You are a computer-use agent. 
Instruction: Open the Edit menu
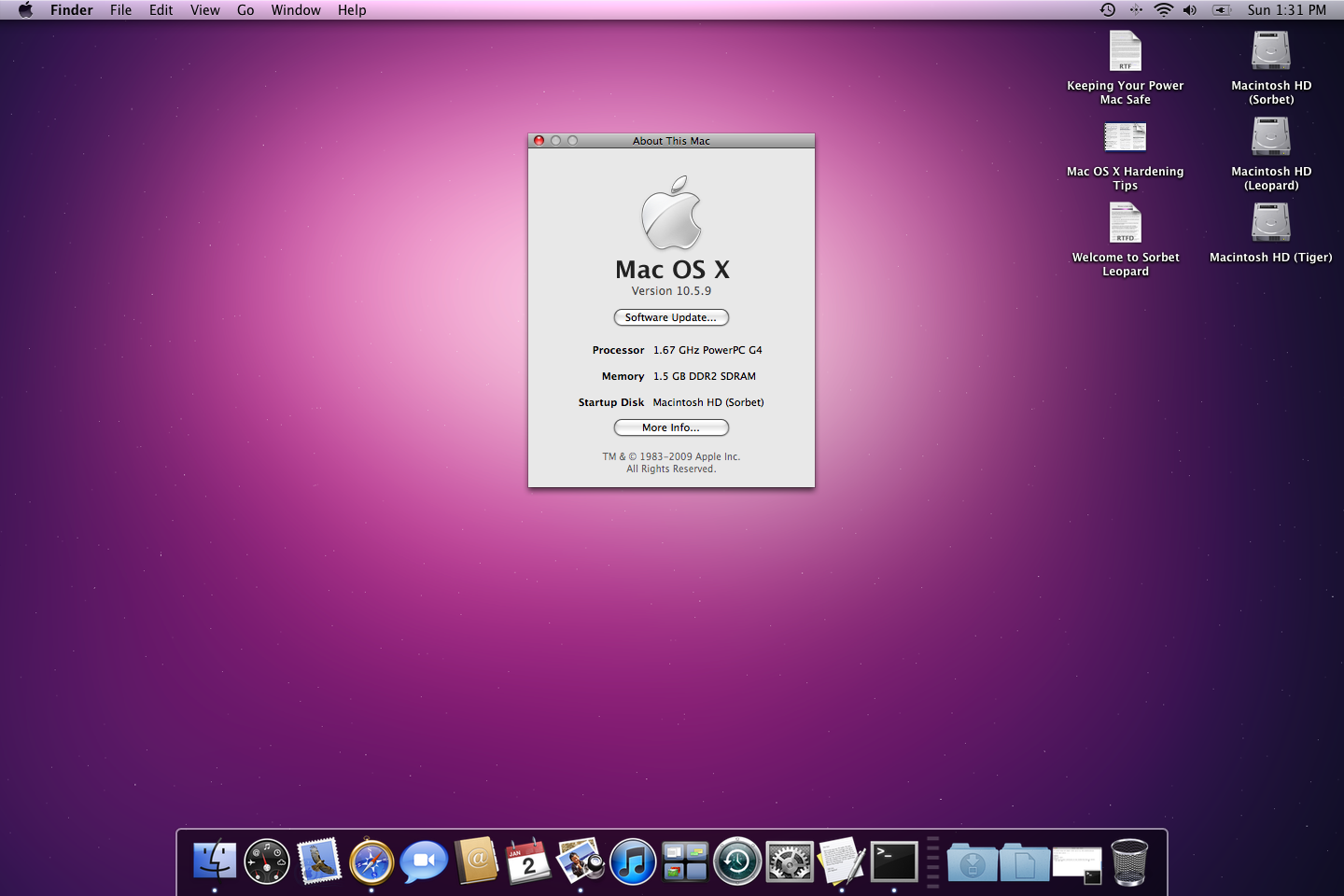pyautogui.click(x=161, y=10)
